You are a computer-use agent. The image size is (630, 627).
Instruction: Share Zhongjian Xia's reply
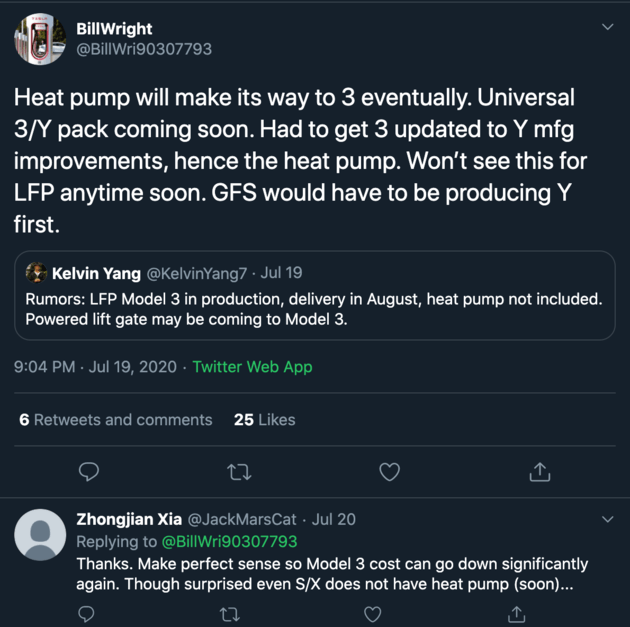[516, 614]
